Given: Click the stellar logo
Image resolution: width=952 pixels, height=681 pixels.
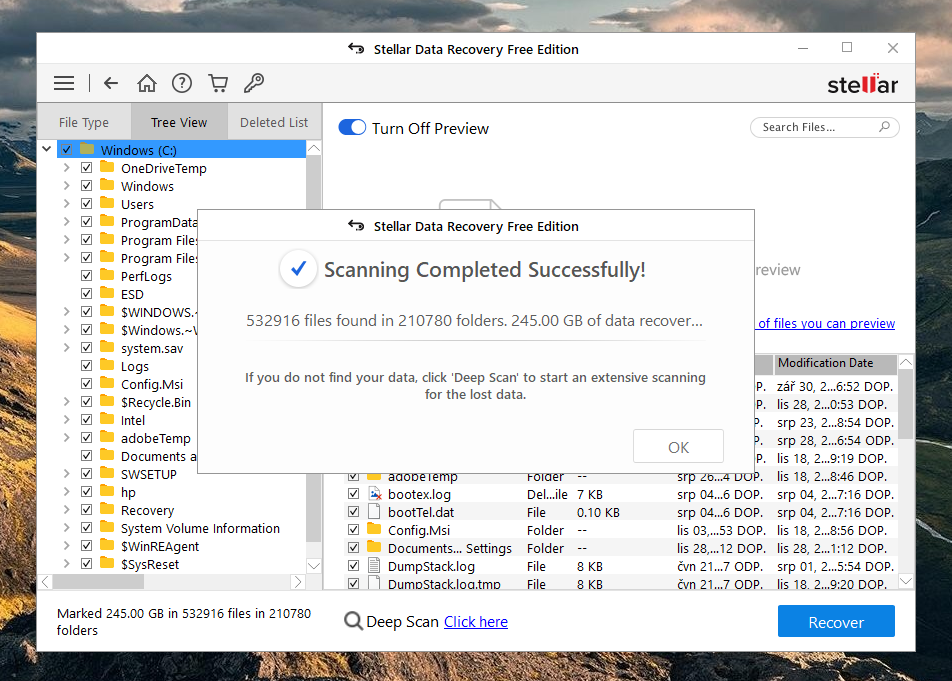Looking at the screenshot, I should [x=863, y=84].
